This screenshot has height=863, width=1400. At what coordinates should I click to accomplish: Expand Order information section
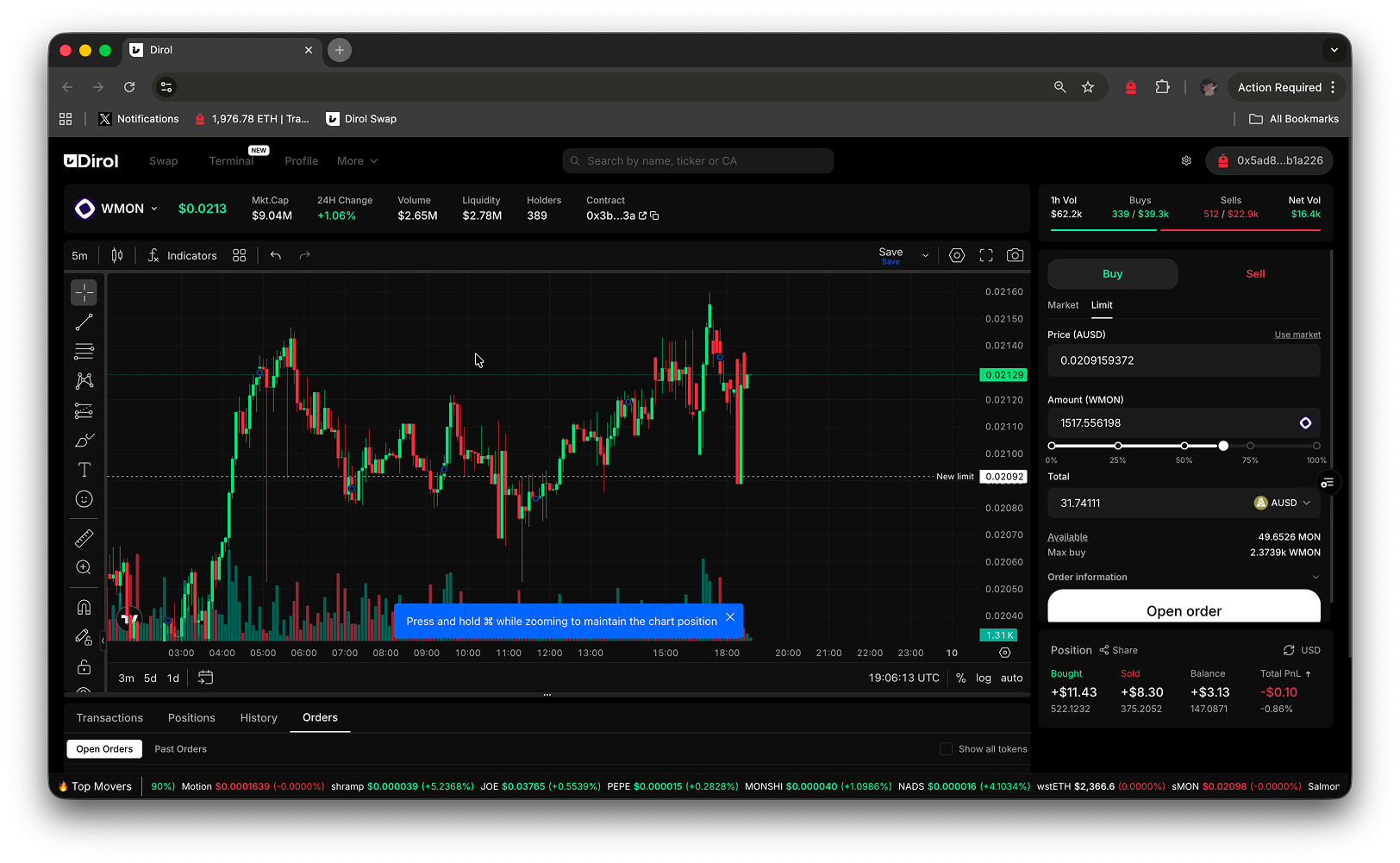click(x=1184, y=577)
